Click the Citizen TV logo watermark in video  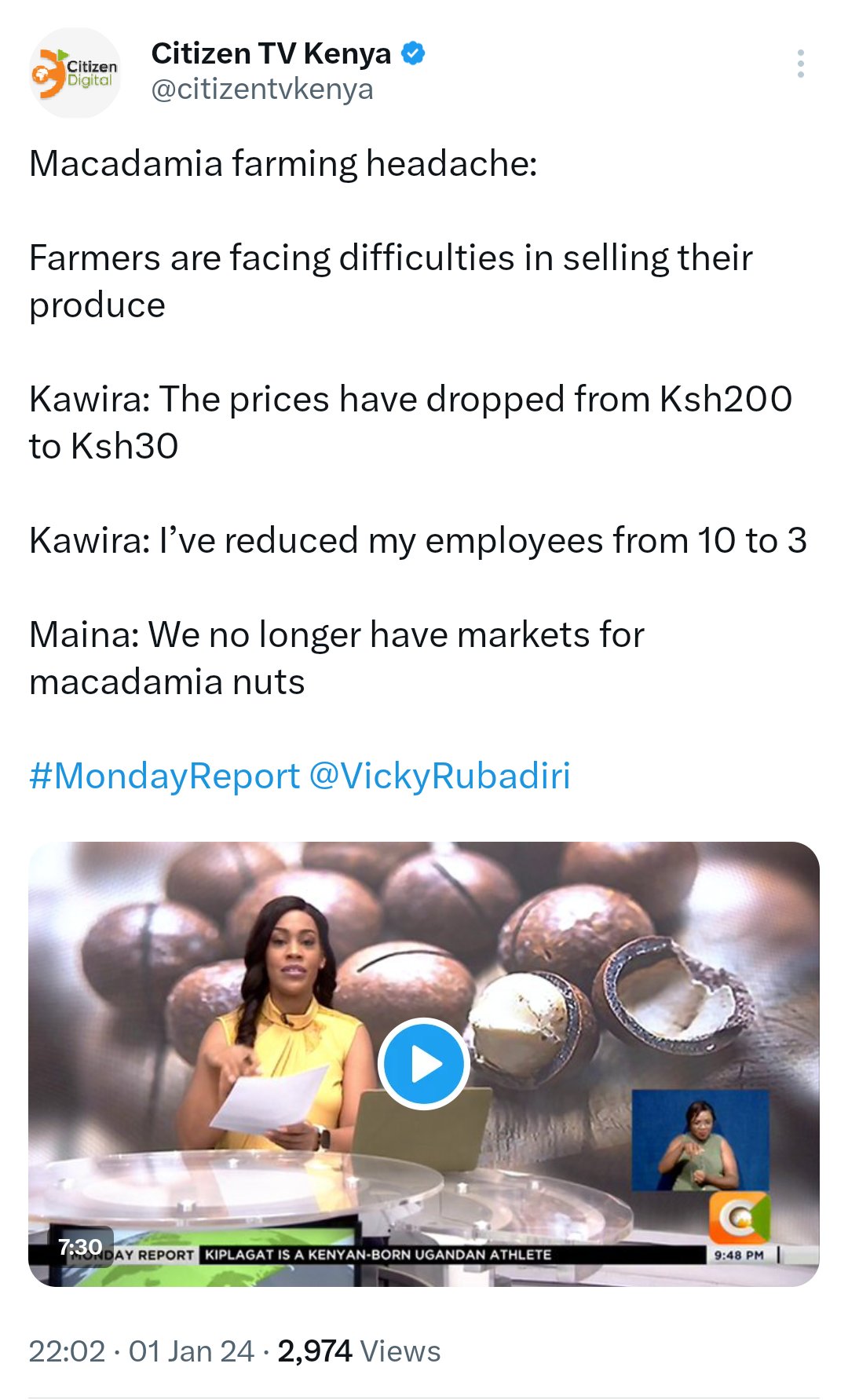[739, 1218]
